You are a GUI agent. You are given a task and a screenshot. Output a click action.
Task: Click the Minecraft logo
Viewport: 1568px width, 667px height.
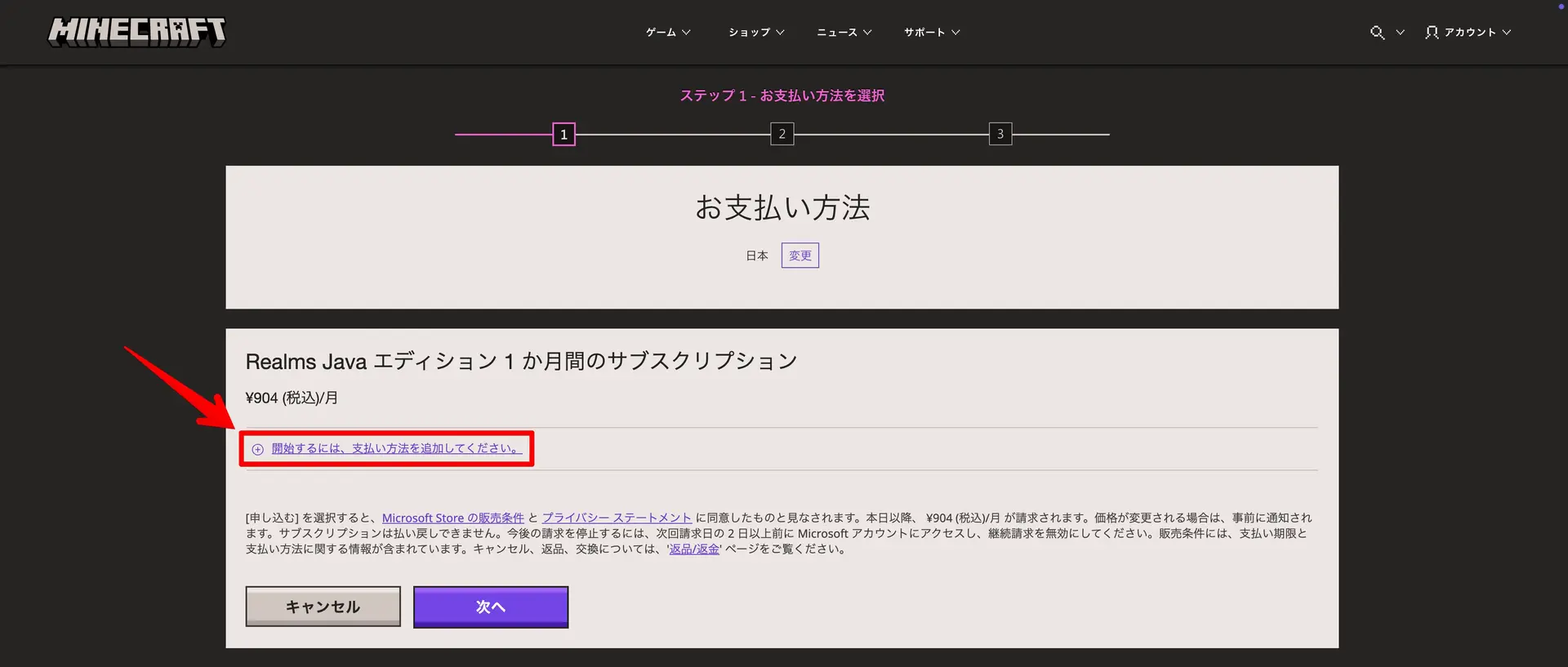(136, 32)
